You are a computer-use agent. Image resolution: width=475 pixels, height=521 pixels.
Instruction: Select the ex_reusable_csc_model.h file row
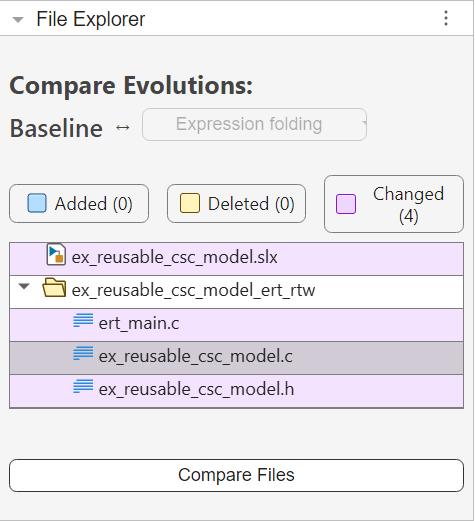click(x=236, y=391)
